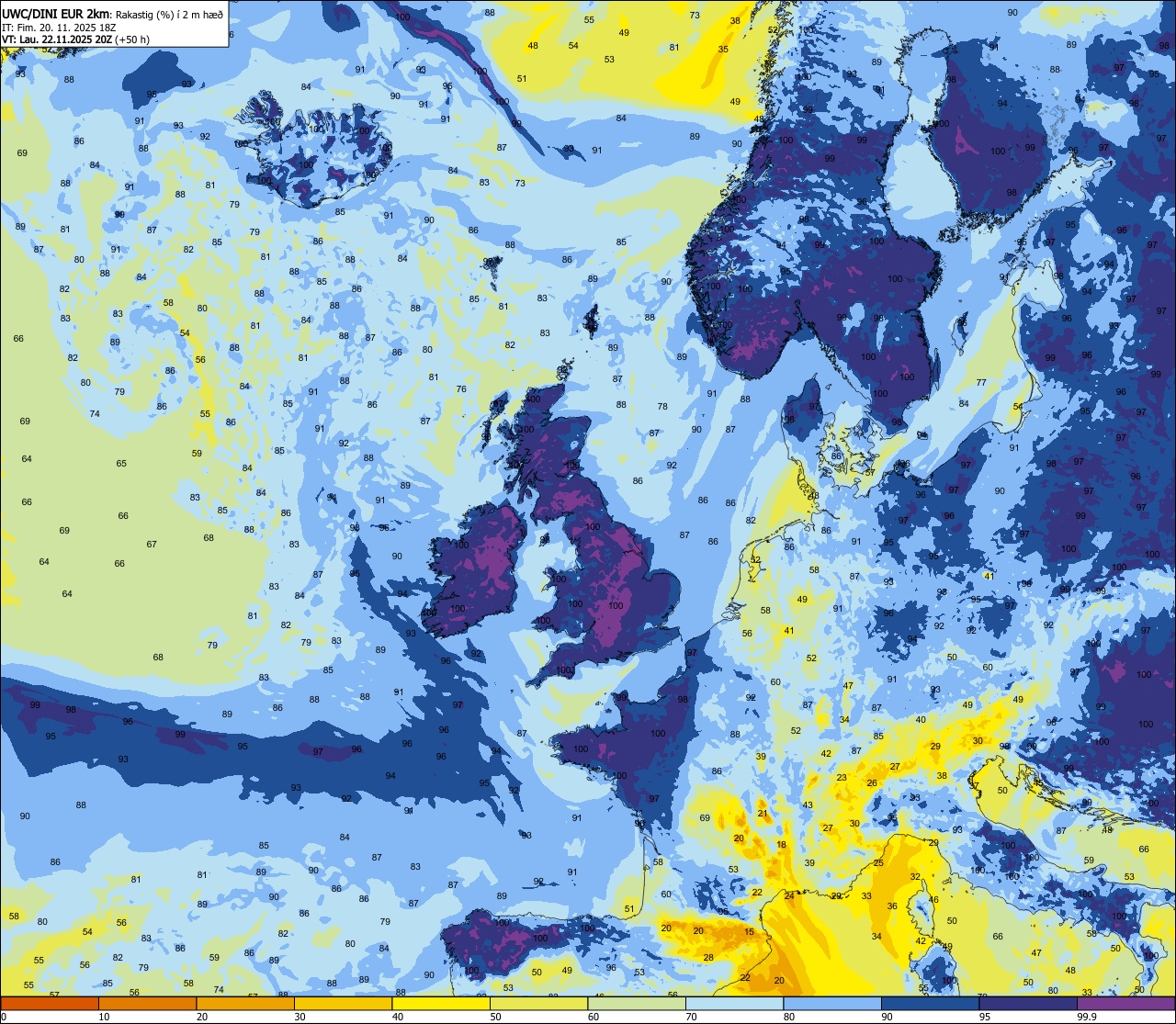Click the 'VT: Lau. 22.11.2025 20Z (+50 h)' line
This screenshot has height=1024, width=1176.
76,39
